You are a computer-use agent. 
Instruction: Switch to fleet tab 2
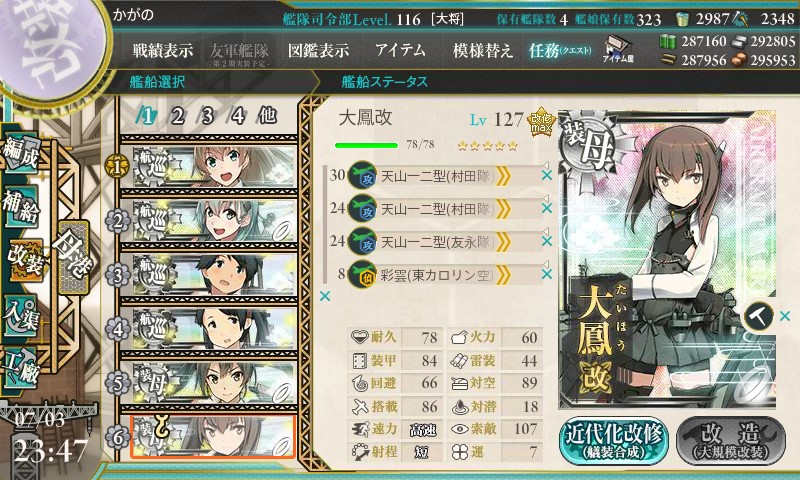coord(177,116)
